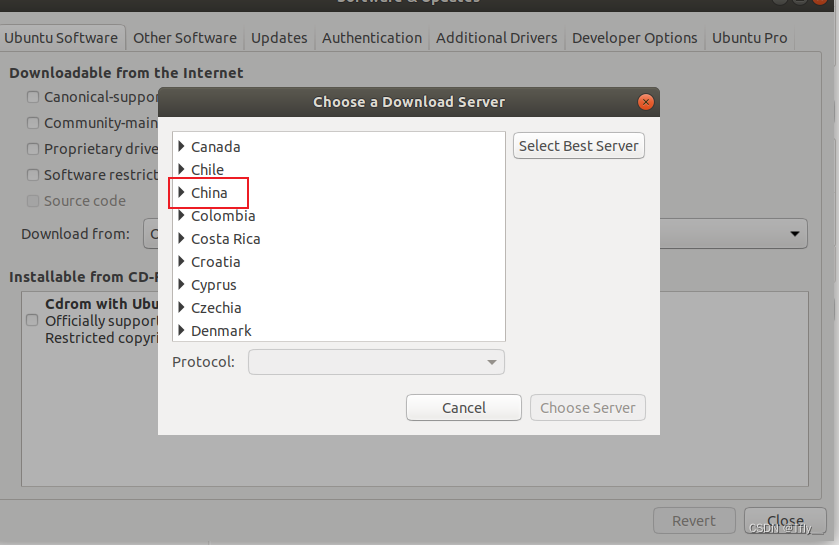Viewport: 839px width, 545px height.
Task: Toggle Proprietary drivers checkbox
Action: tap(33, 149)
